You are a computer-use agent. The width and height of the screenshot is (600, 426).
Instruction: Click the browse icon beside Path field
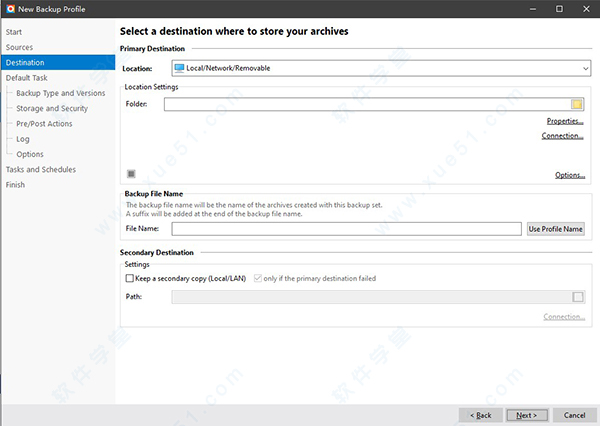pos(577,296)
